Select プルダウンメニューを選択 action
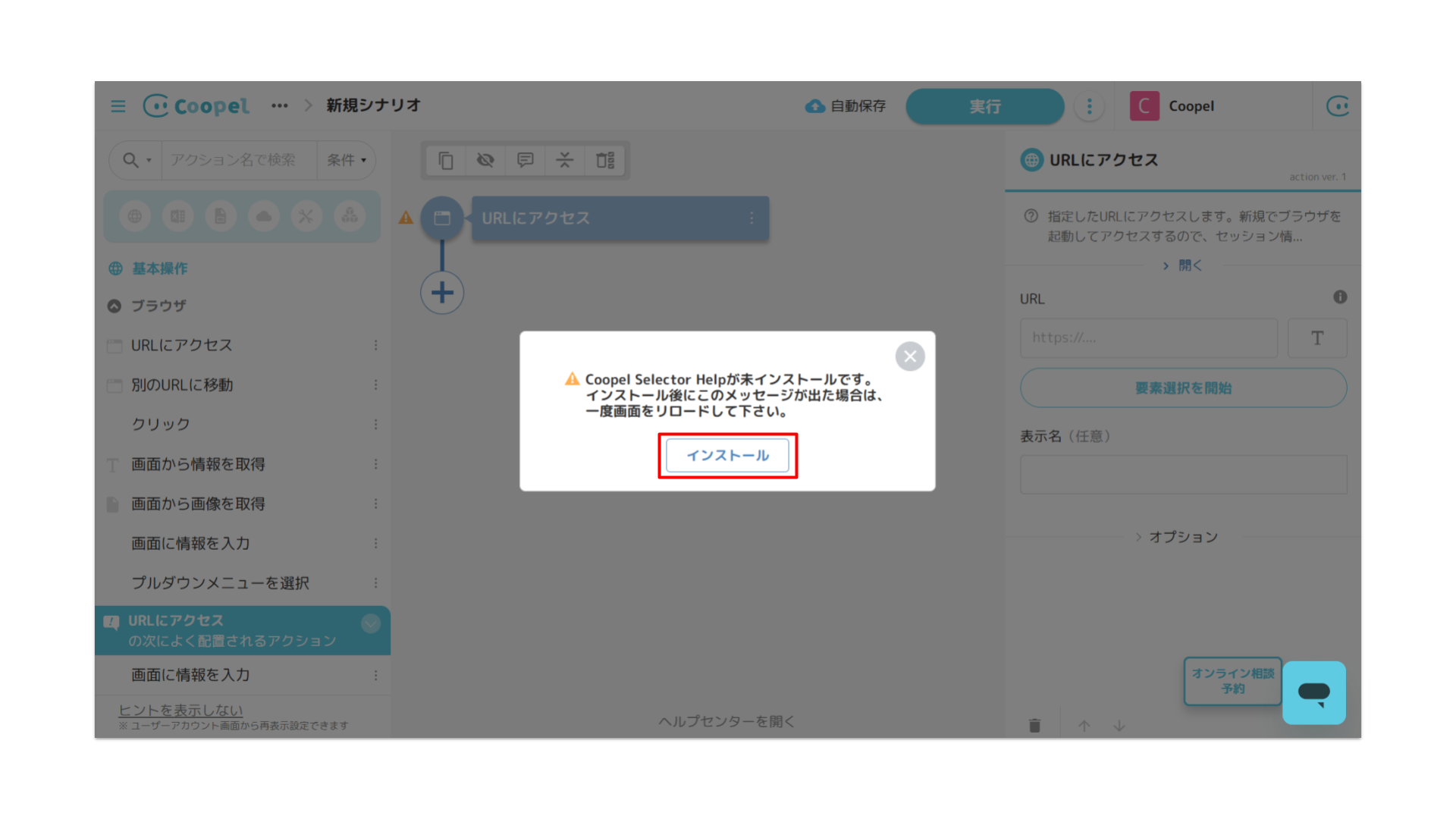The height and width of the screenshot is (819, 1456). click(220, 582)
